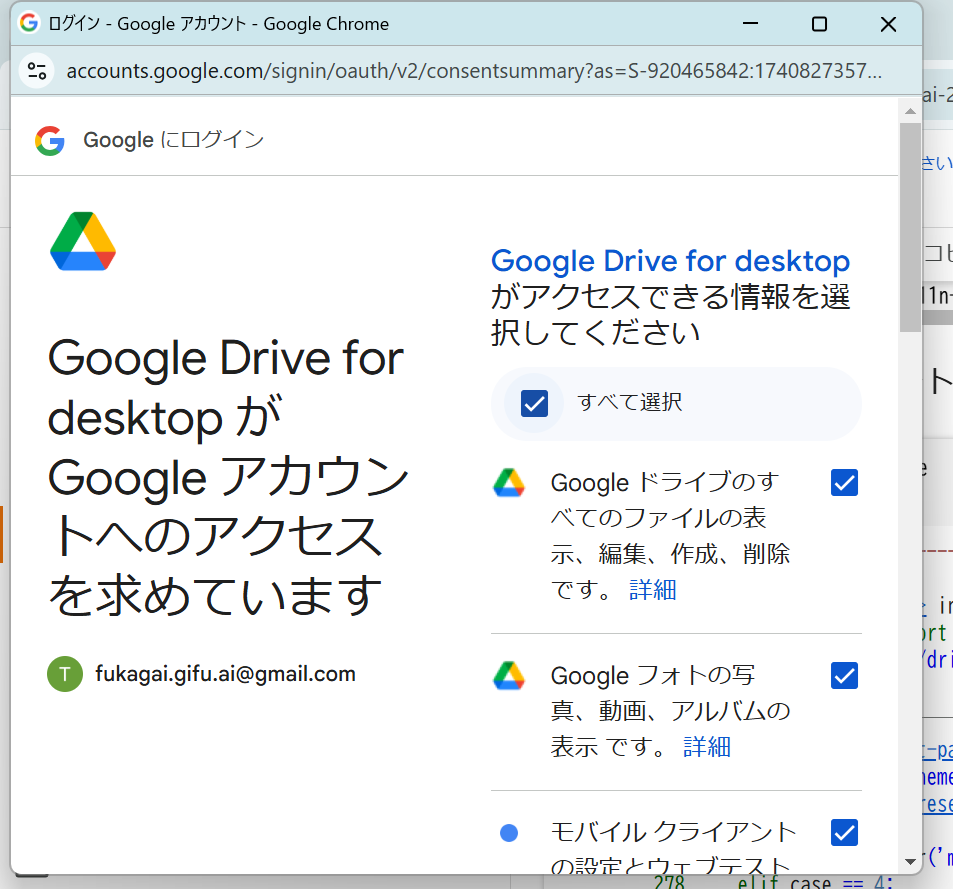Click the Drive icon beside Google フォト permission
The image size is (953, 889).
pyautogui.click(x=509, y=676)
